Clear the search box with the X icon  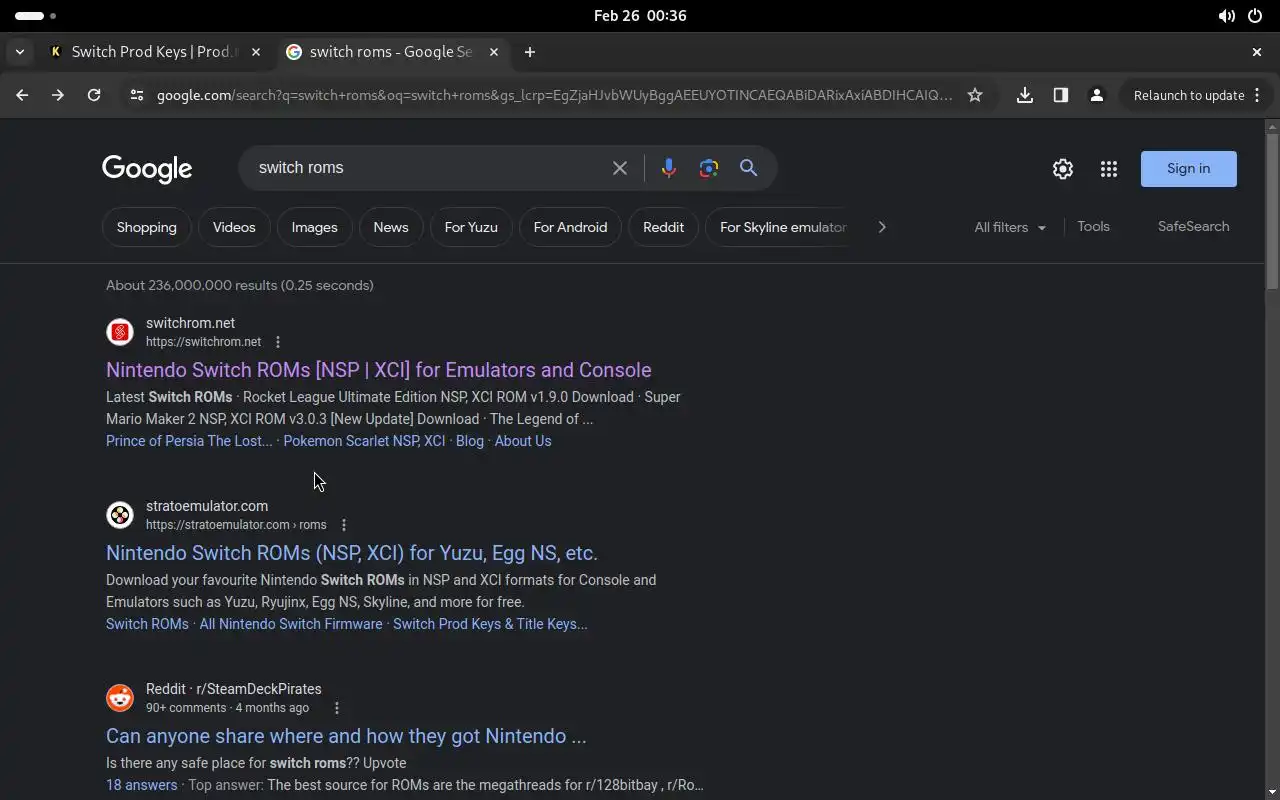[x=620, y=168]
